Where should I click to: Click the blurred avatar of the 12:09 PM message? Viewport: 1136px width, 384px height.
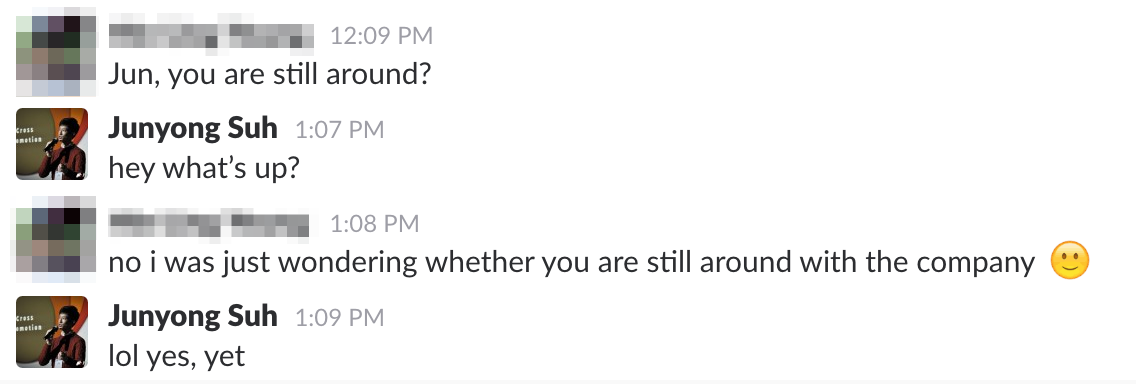tap(56, 52)
